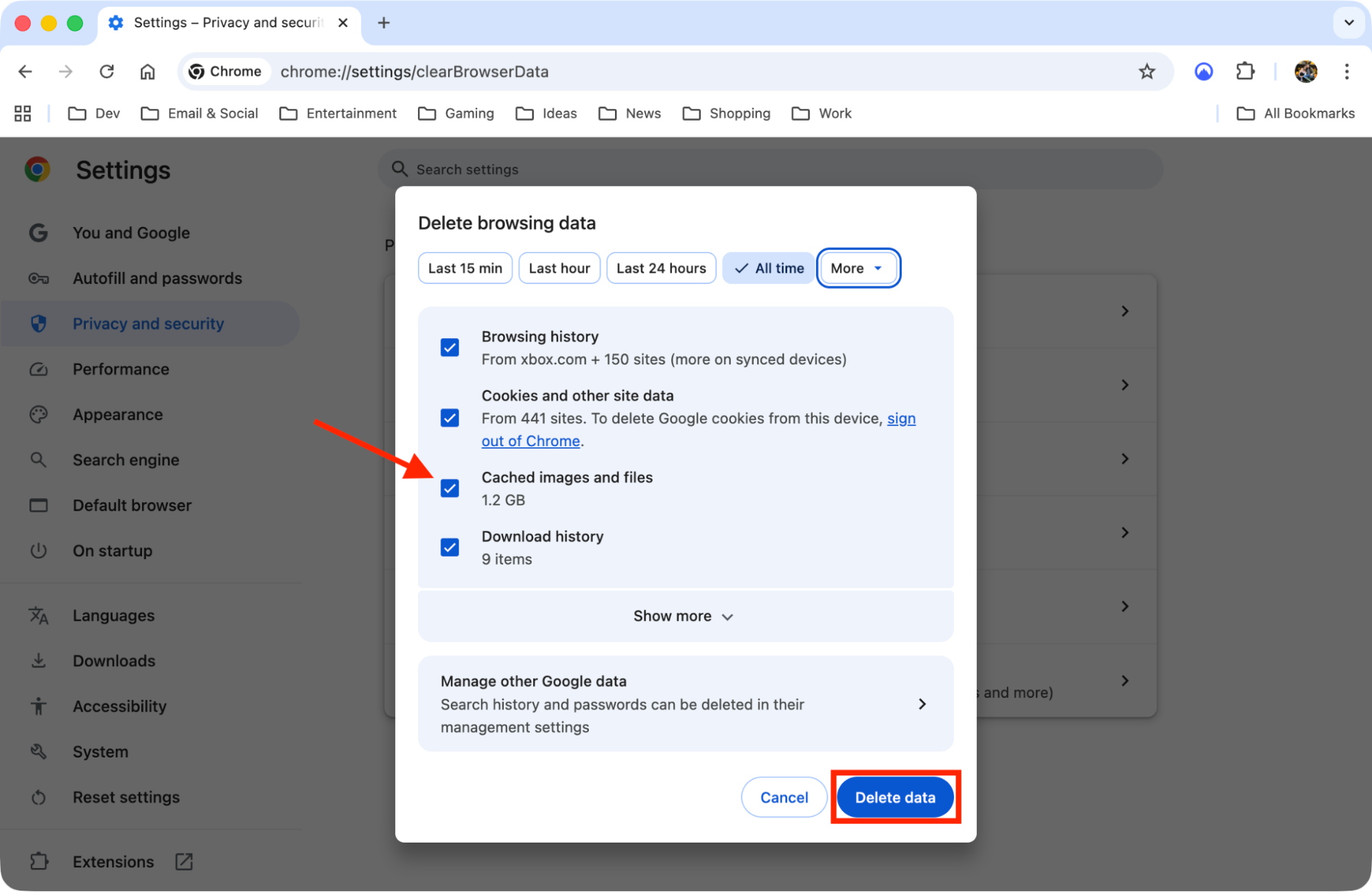Uncheck Download history
The height and width of the screenshot is (892, 1372).
point(450,547)
